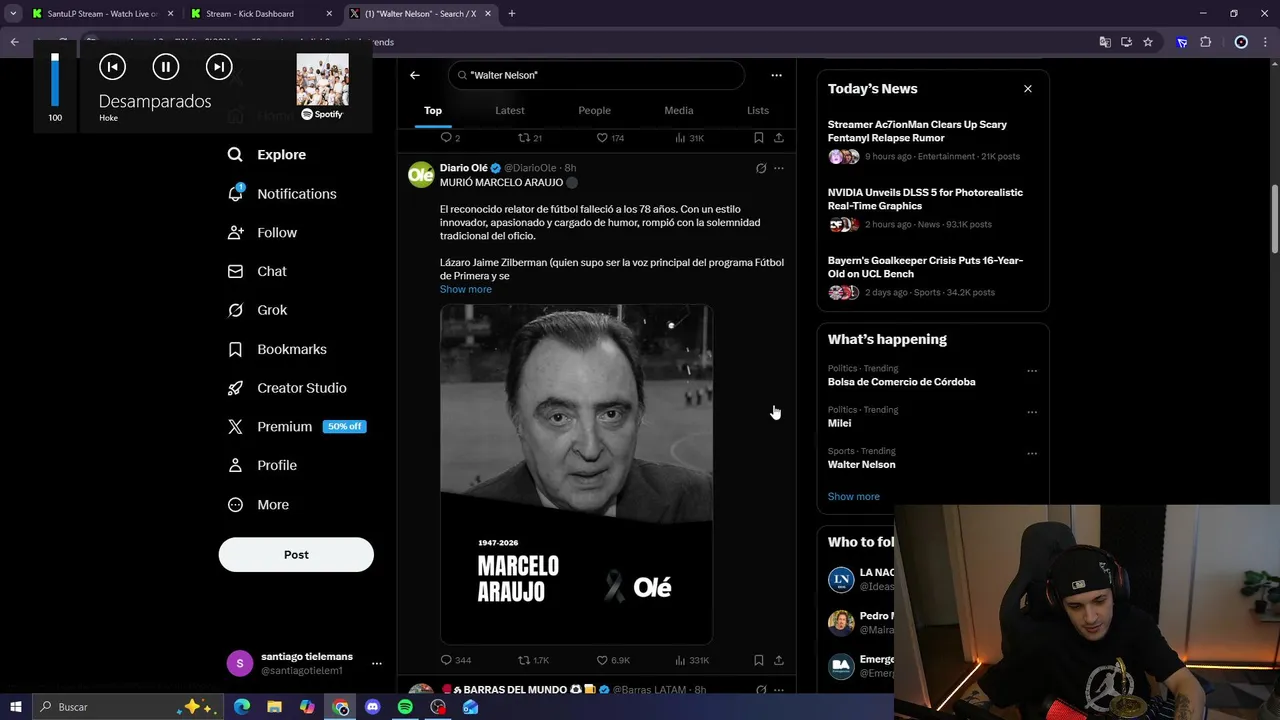1280x720 pixels.
Task: Open Bookmarks in the sidebar
Action: click(x=277, y=349)
